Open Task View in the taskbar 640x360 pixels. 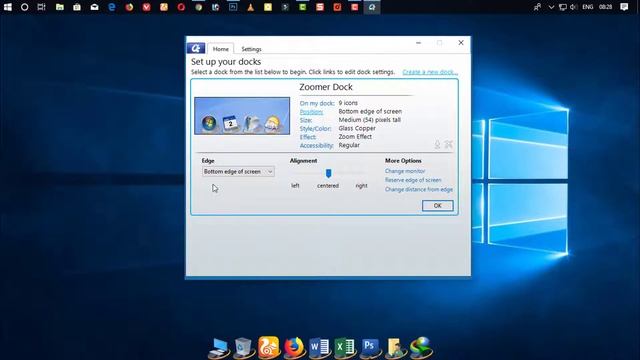click(x=41, y=7)
